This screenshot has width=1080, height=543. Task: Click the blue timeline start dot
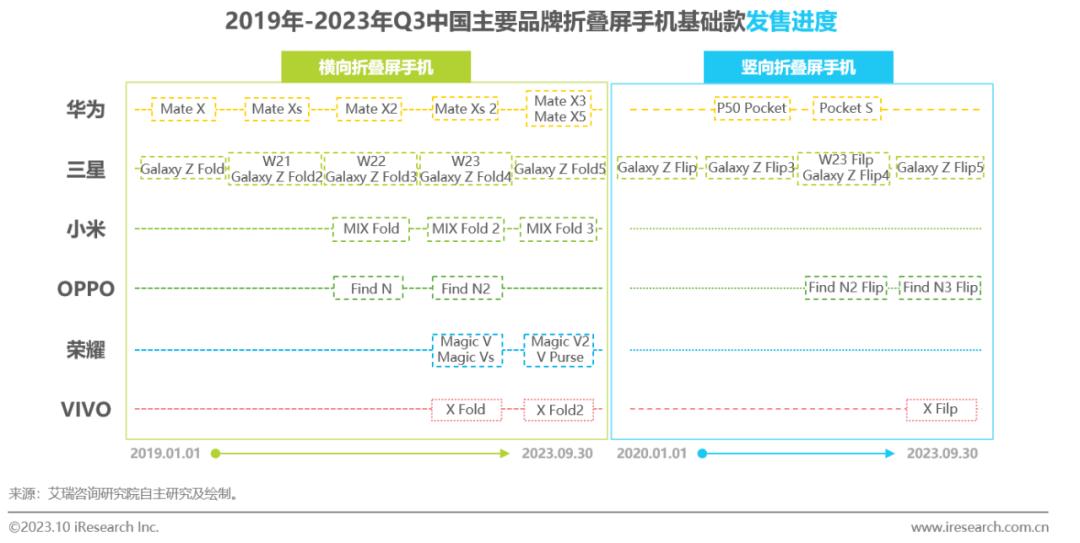[x=702, y=453]
